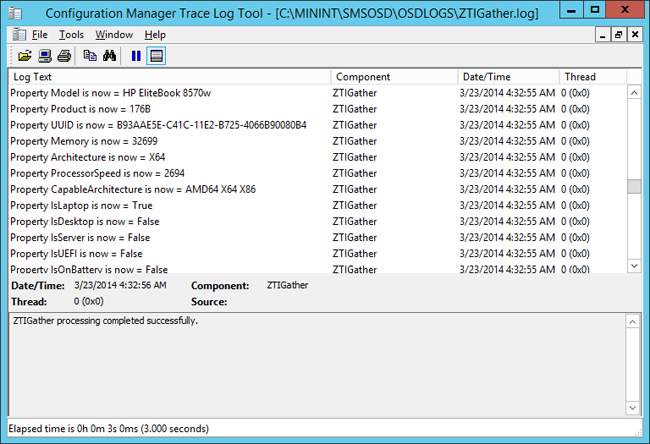Viewport: 650px width, 444px height.
Task: Toggle the Pause button in toolbar
Action: [136, 56]
